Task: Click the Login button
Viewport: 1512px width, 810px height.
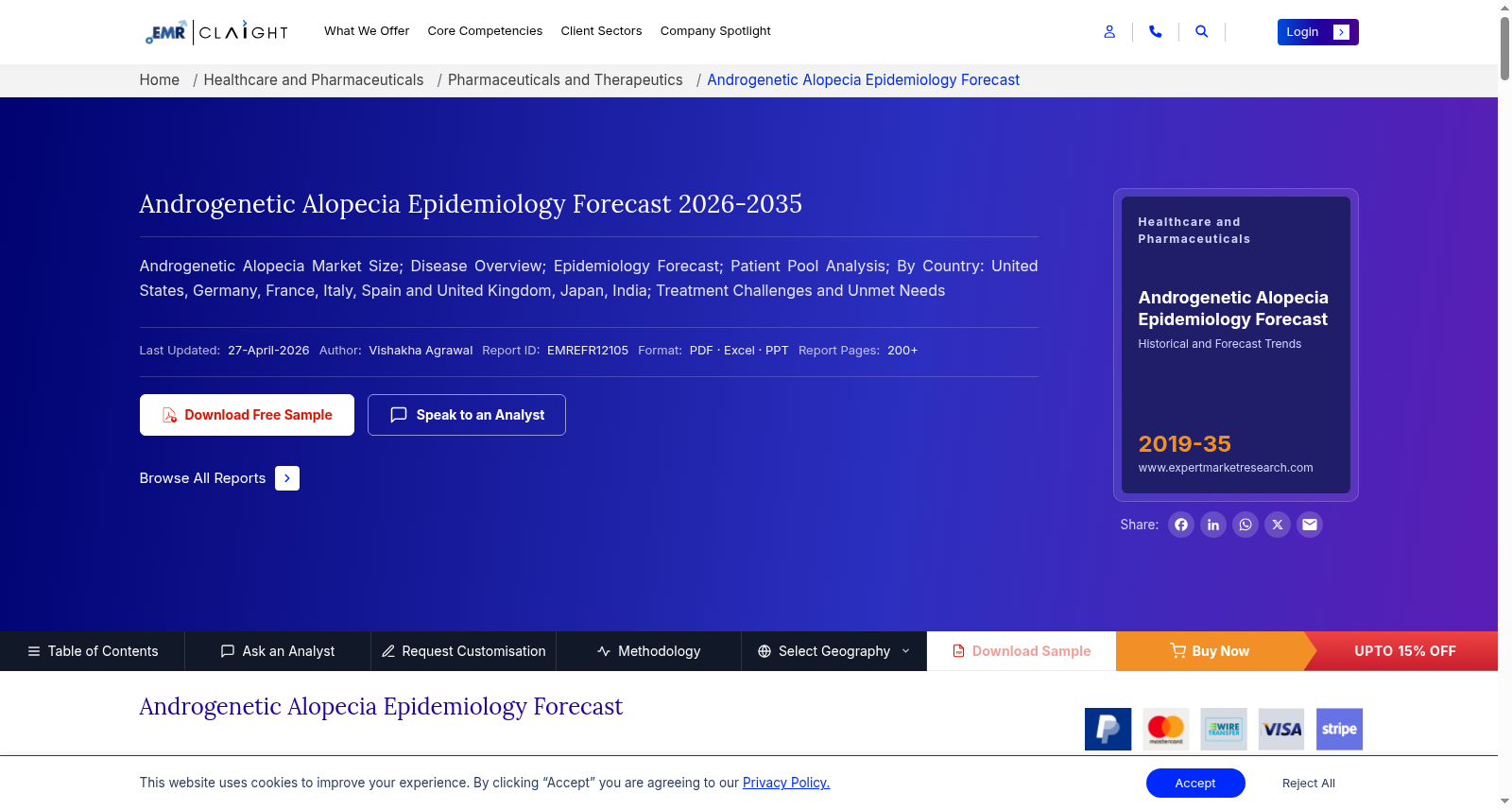Action: [x=1317, y=32]
